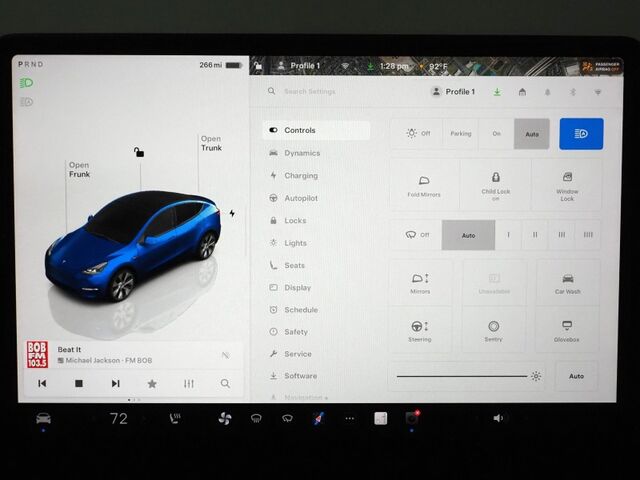Image resolution: width=640 pixels, height=480 pixels.
Task: Set wipers to speed II
Action: click(x=535, y=235)
